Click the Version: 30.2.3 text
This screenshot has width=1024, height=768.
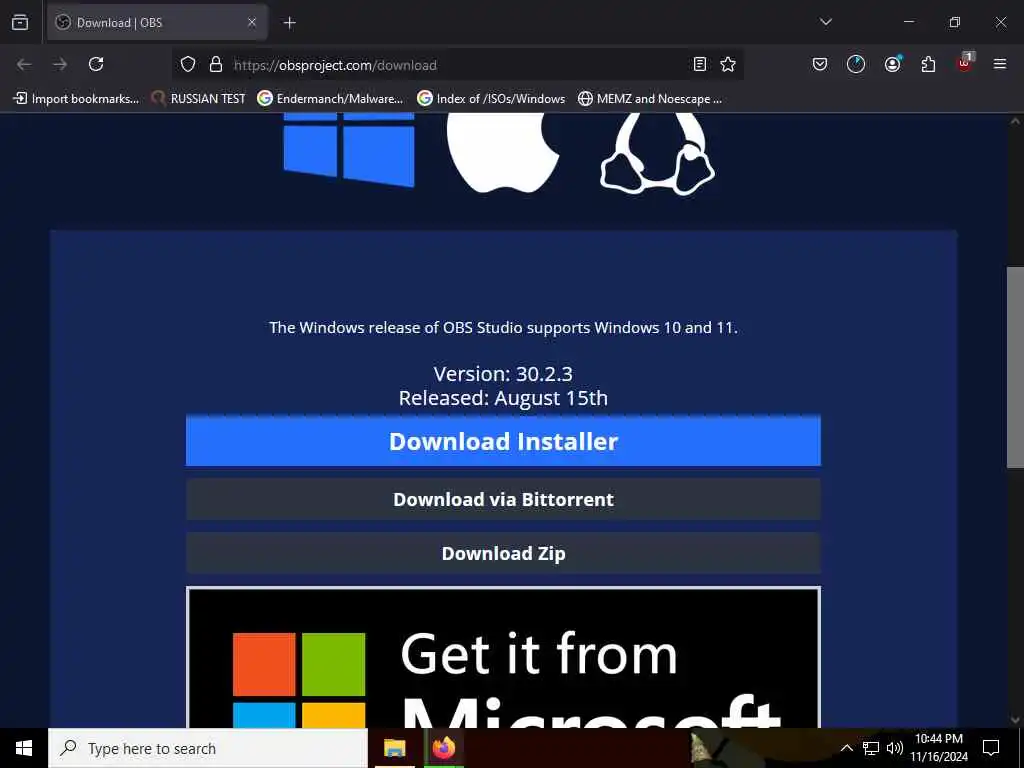click(x=503, y=374)
